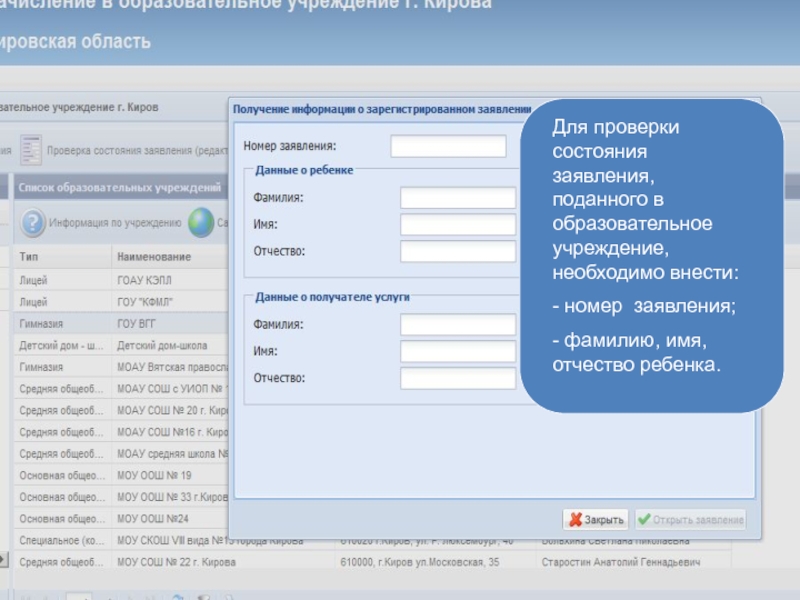The height and width of the screenshot is (600, 800).
Task: Click the child's Отчество text field
Action: pos(457,252)
